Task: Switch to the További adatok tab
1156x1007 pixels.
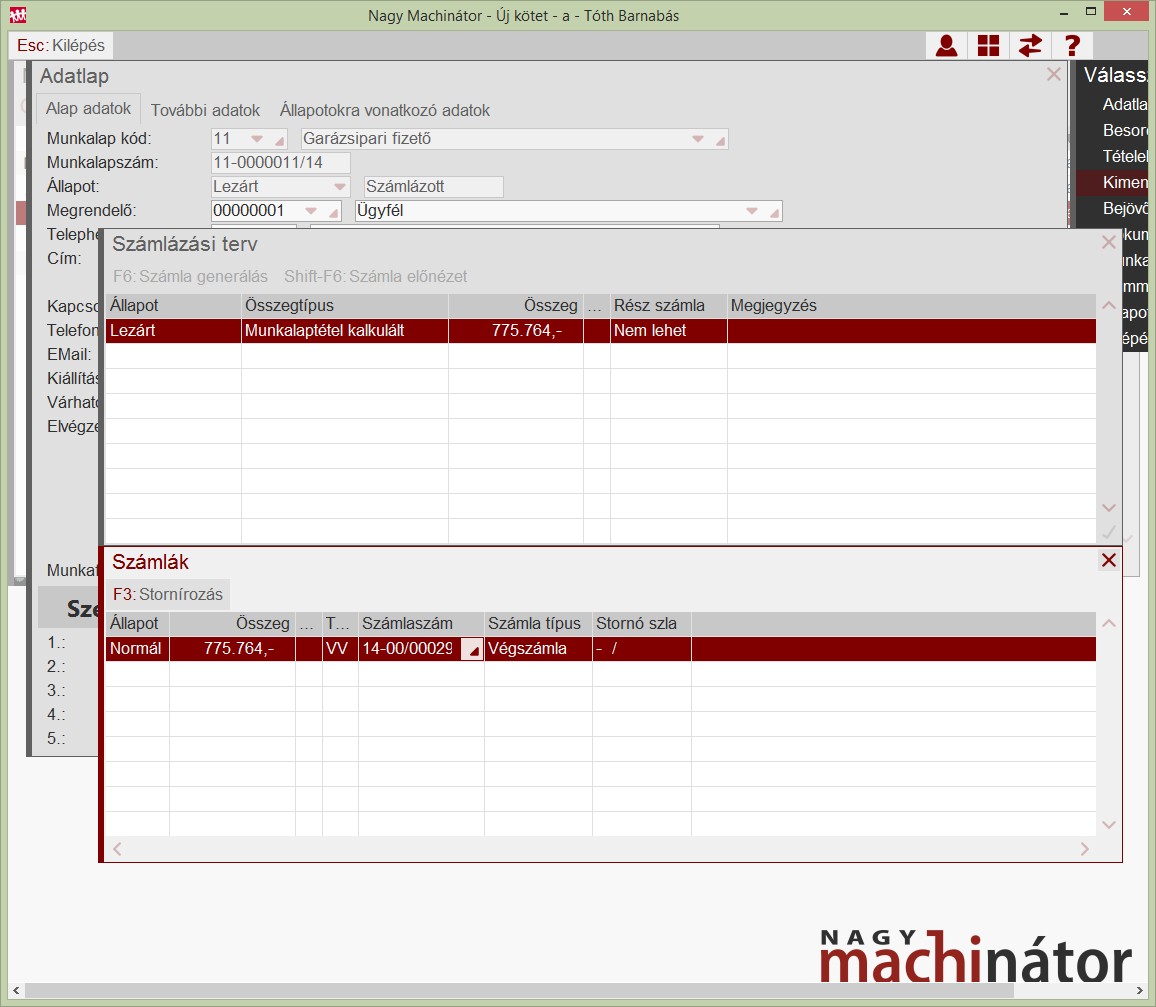Action: point(205,110)
